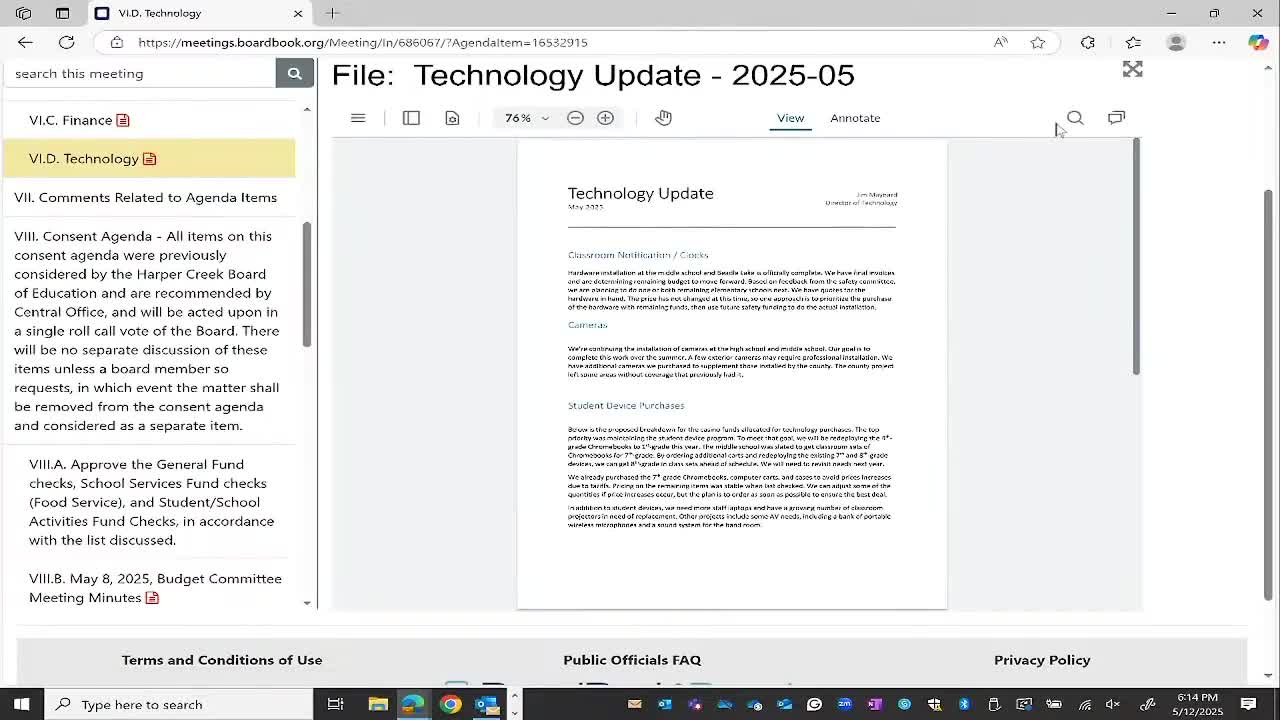The width and height of the screenshot is (1280, 720).
Task: Open VII. Comments Related to Agenda Items
Action: pyautogui.click(x=146, y=197)
